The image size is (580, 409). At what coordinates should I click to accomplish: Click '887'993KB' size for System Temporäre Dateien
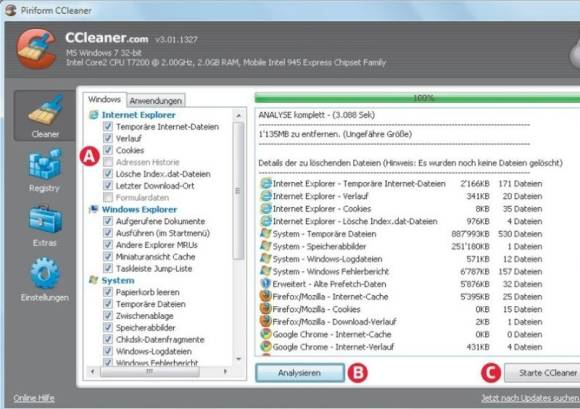click(x=471, y=234)
